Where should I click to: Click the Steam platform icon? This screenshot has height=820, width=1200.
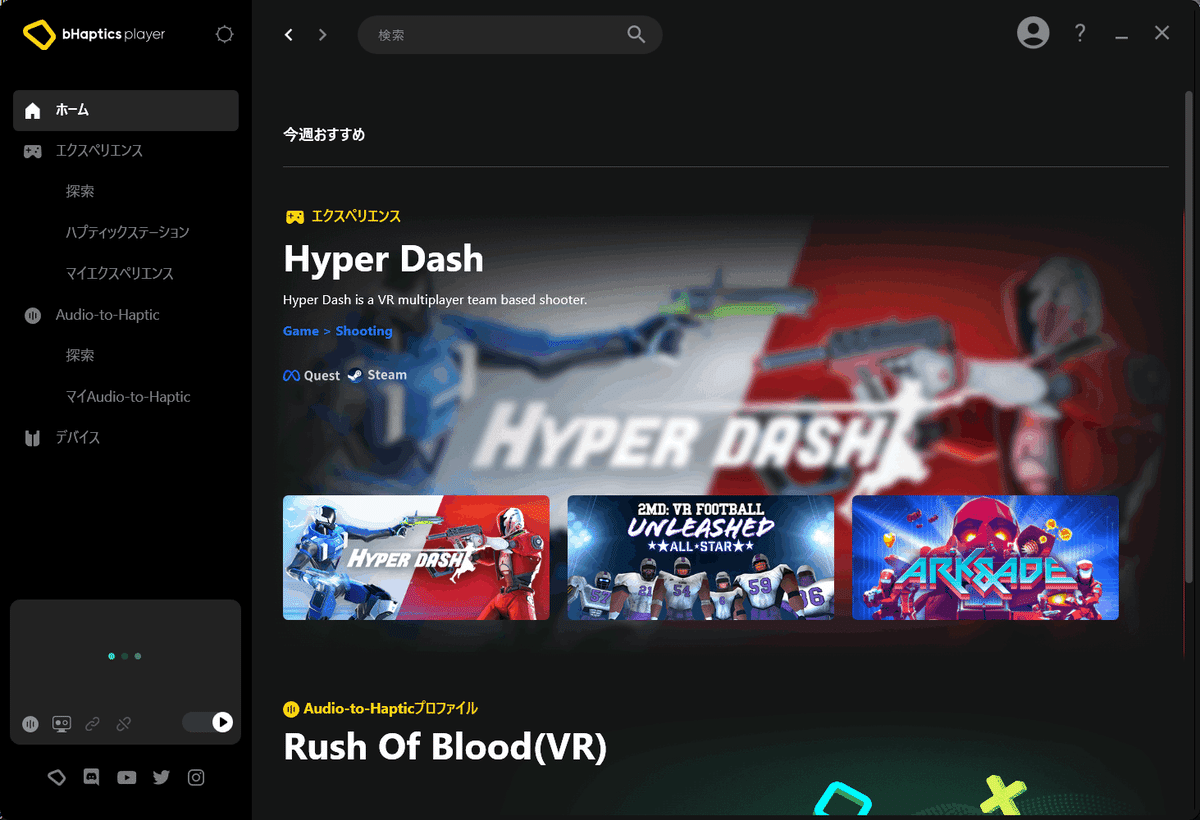(x=355, y=375)
